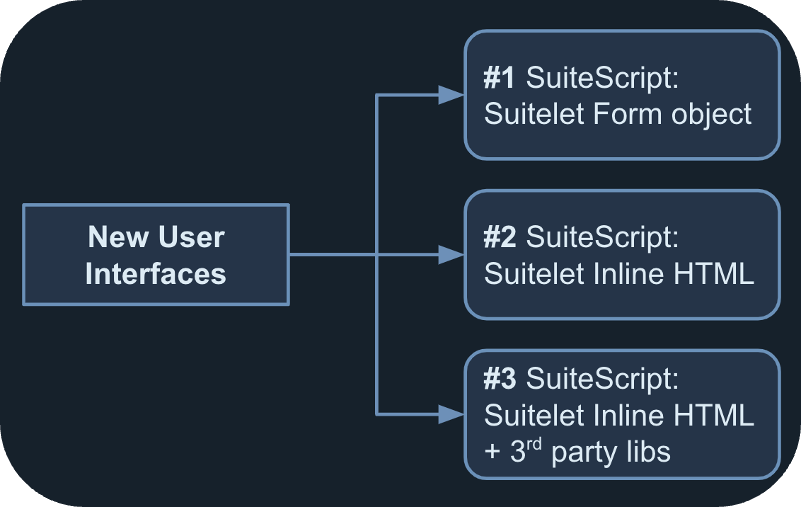This screenshot has height=508, width=802.
Task: Click the word 'SuiteScript:' in box #3
Action: 602,379
